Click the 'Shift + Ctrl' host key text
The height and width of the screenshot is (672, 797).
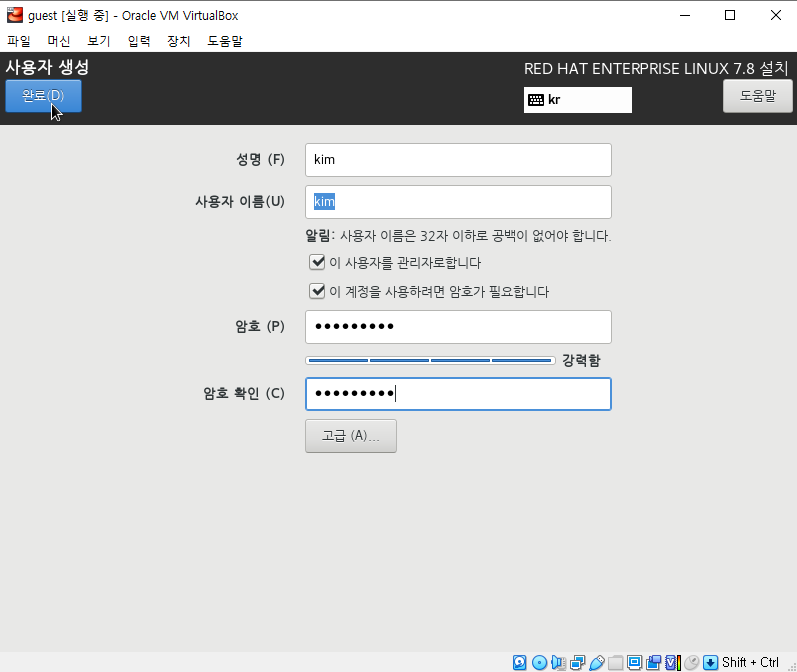[750, 662]
